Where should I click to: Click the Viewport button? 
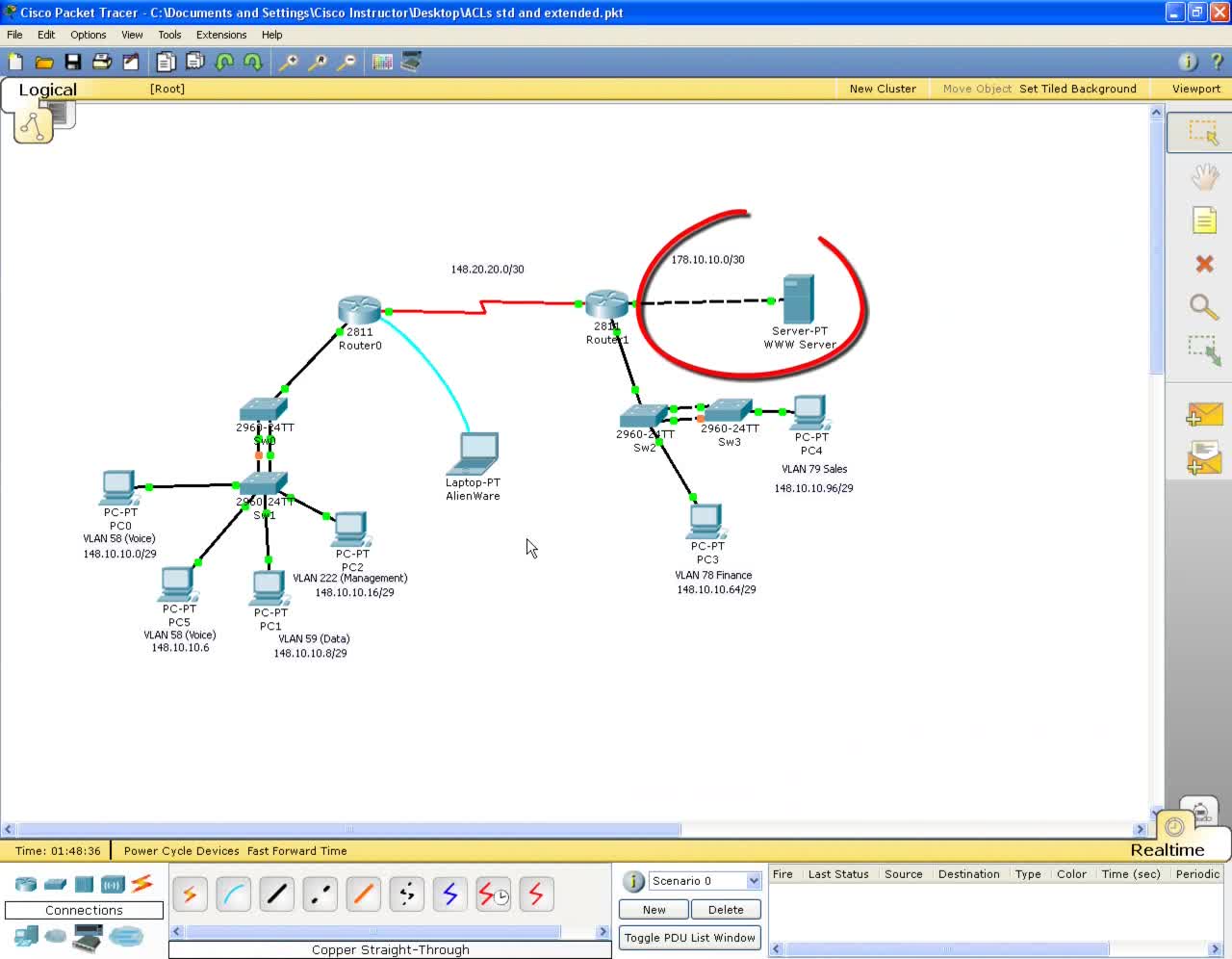pos(1196,89)
